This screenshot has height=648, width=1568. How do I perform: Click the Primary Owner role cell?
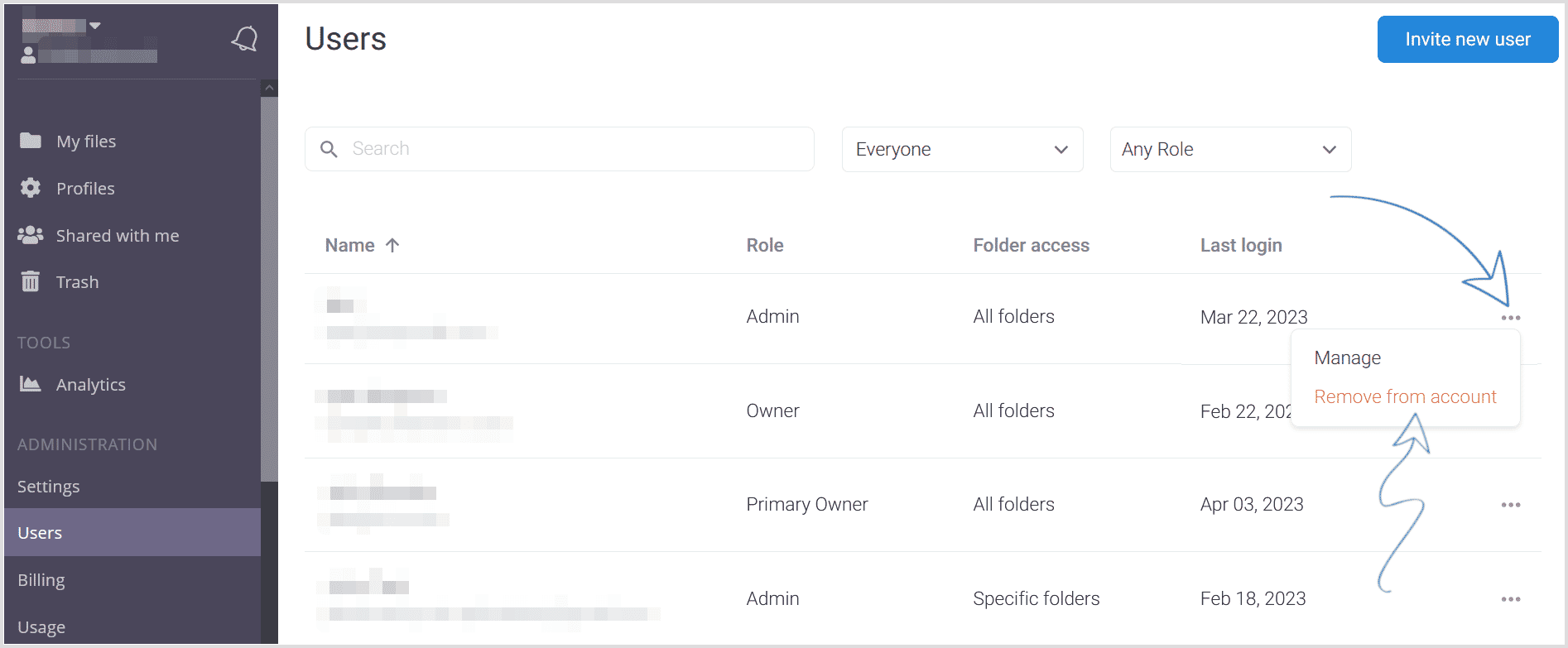(x=807, y=504)
